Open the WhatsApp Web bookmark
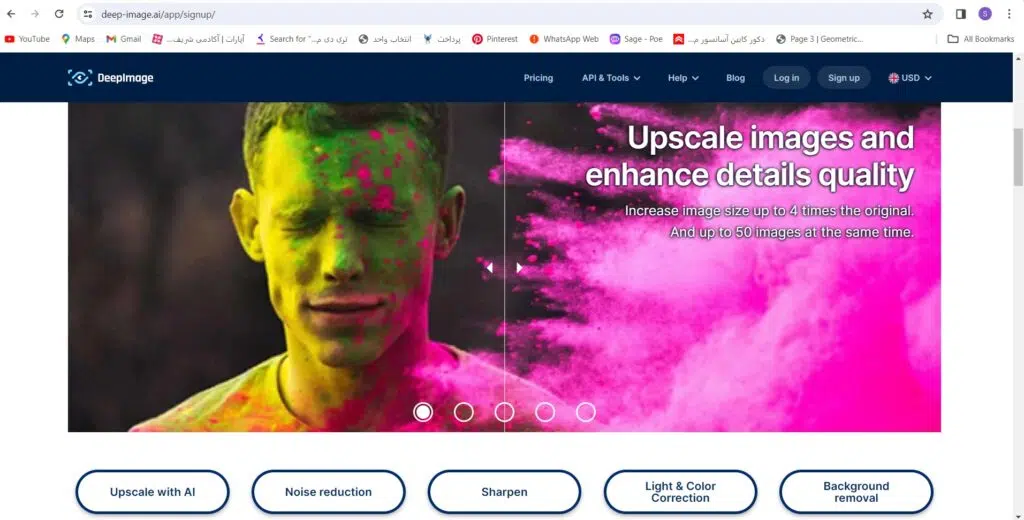Image resolution: width=1024 pixels, height=520 pixels. 564,39
